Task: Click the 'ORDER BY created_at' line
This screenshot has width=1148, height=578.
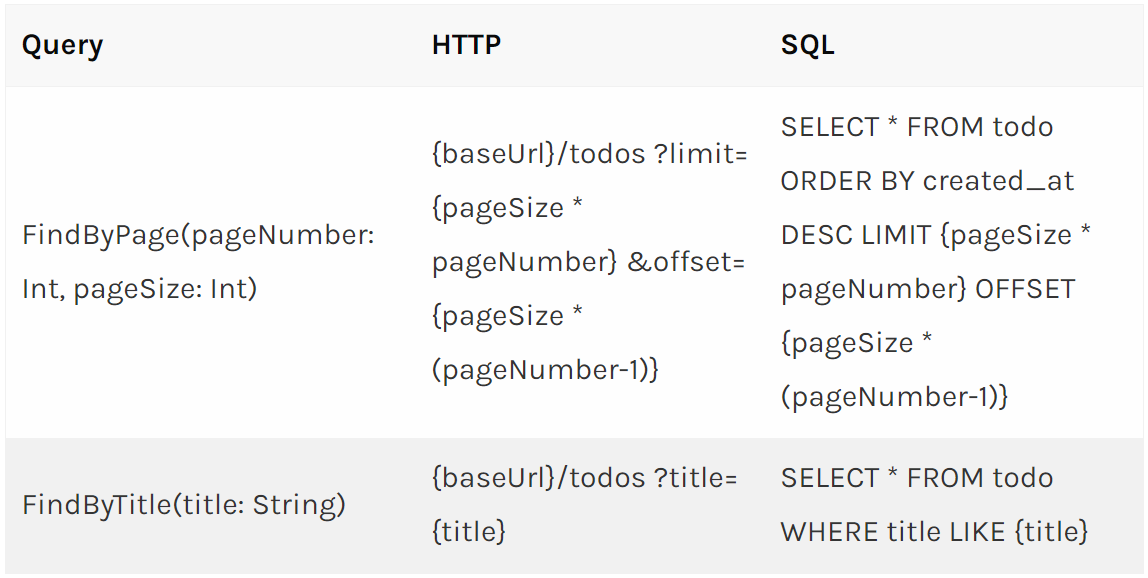Action: click(x=928, y=181)
